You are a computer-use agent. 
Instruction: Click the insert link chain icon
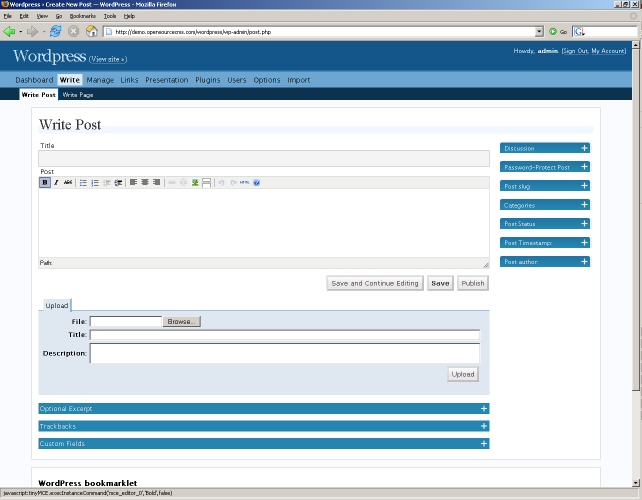172,183
